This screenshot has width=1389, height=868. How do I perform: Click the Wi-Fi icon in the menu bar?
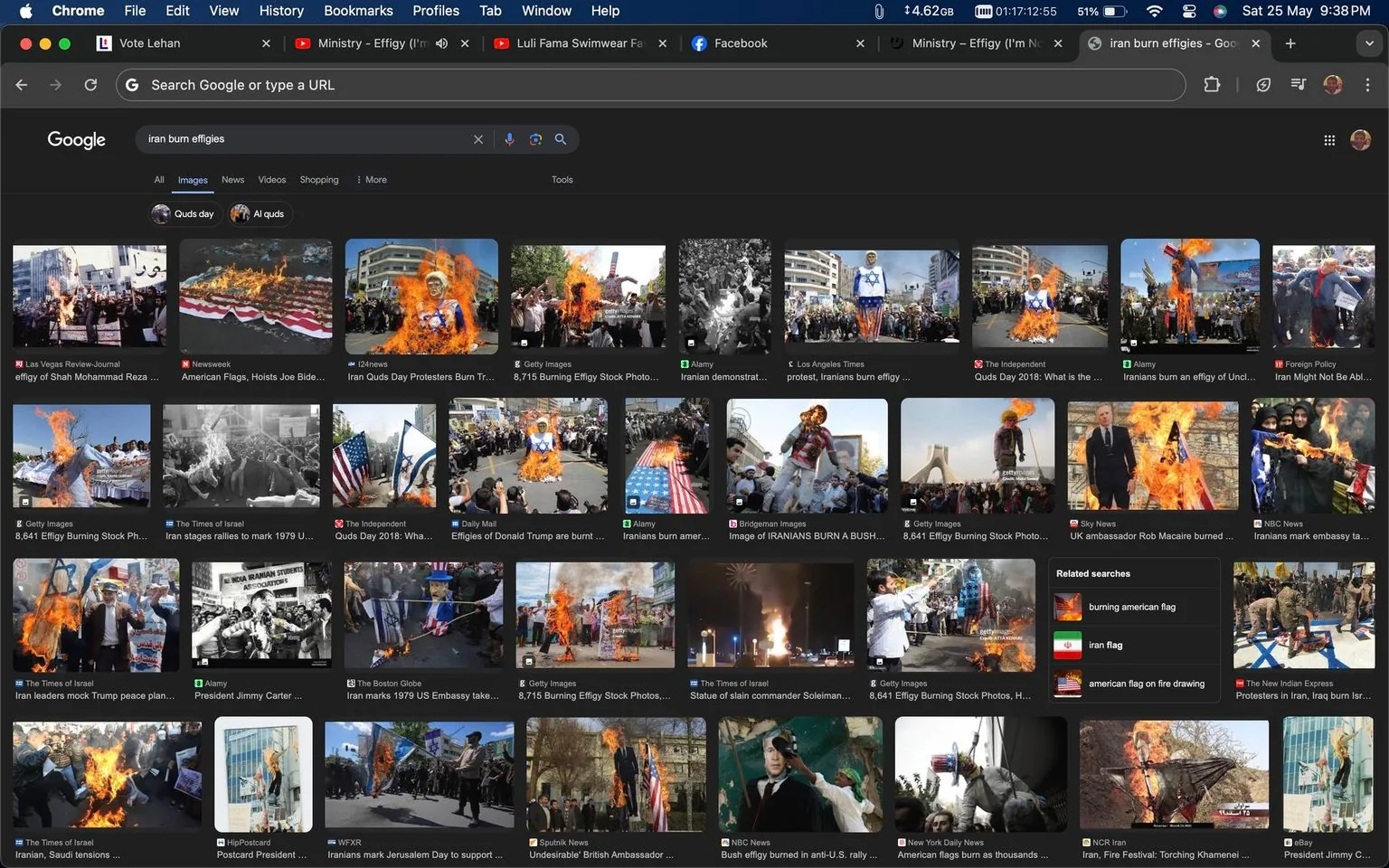click(x=1155, y=12)
